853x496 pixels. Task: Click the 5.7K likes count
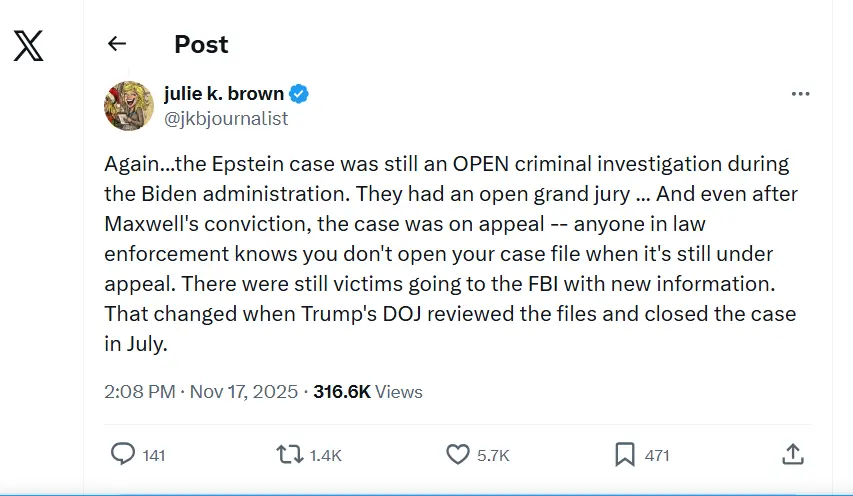(x=493, y=455)
